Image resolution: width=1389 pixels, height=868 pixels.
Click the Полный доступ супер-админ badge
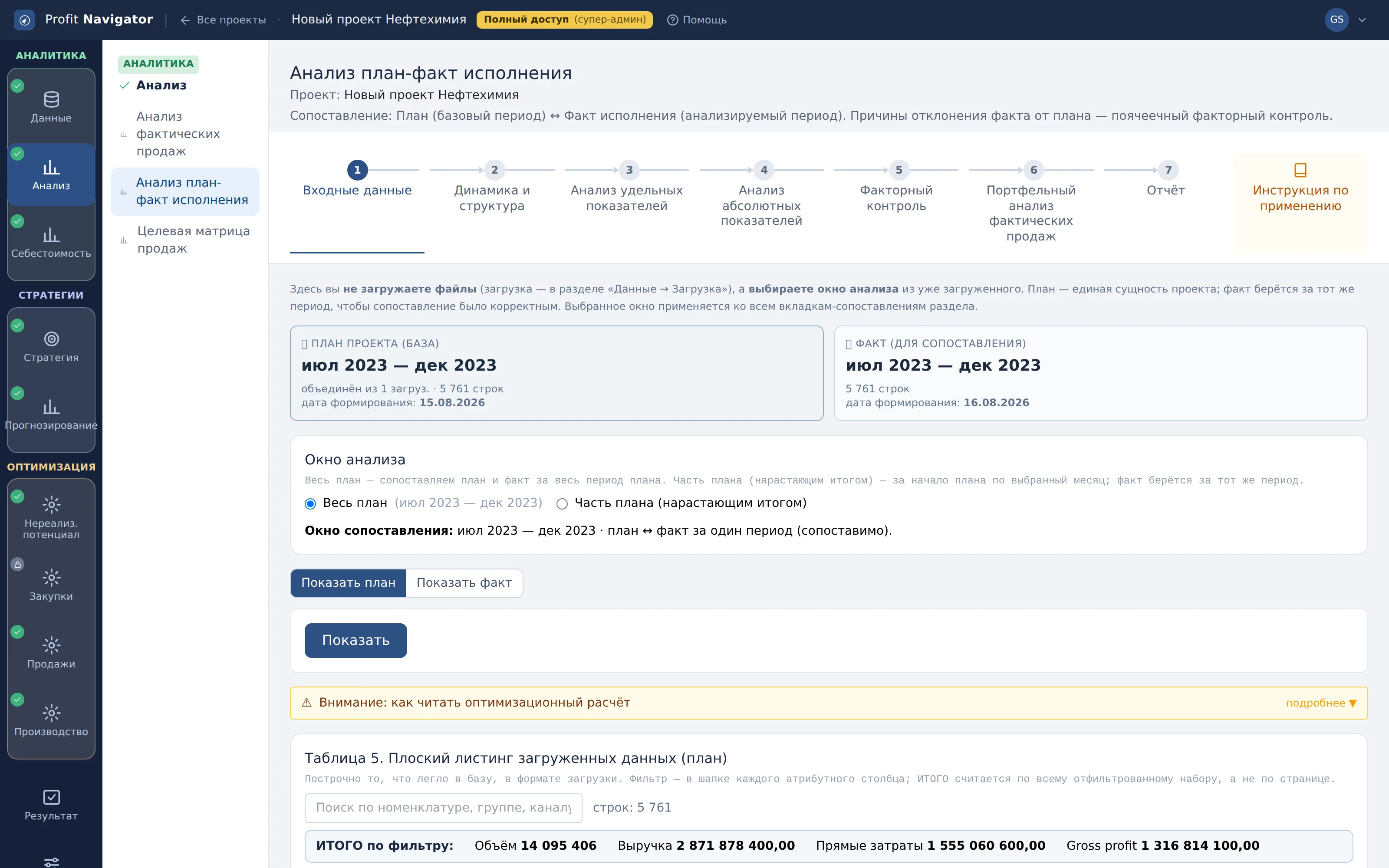point(564,20)
